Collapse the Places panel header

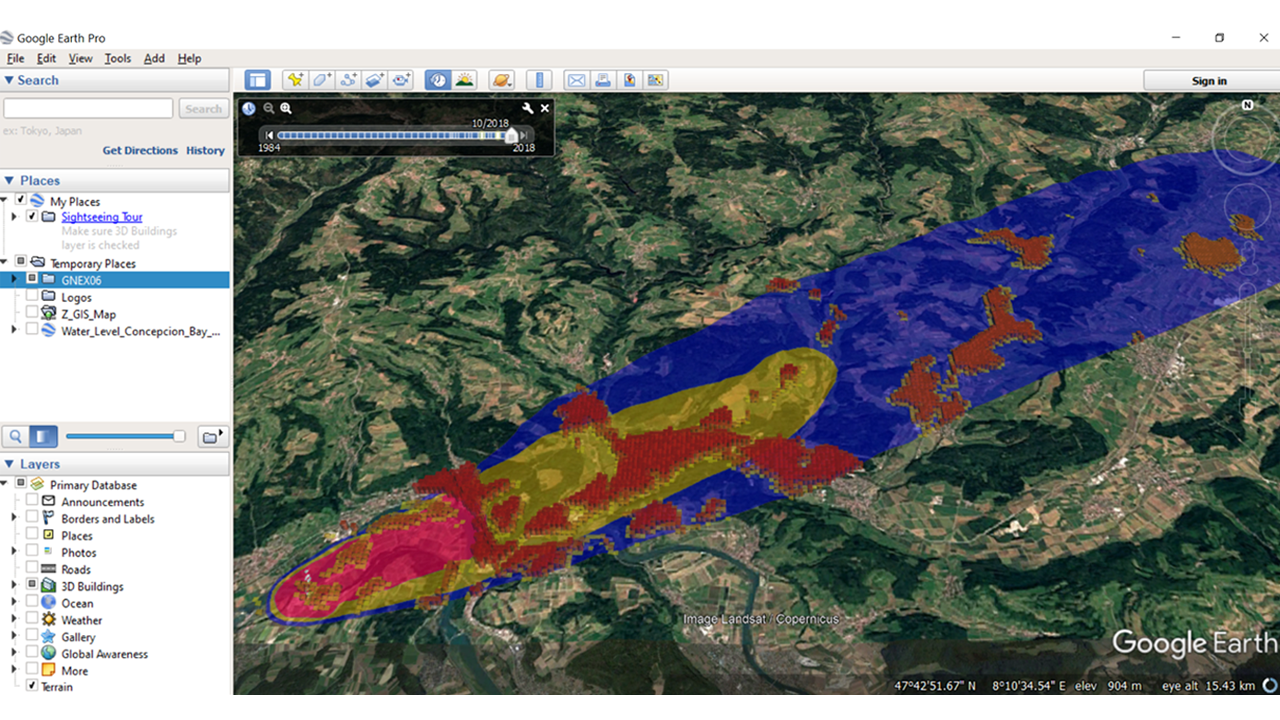click(115, 180)
